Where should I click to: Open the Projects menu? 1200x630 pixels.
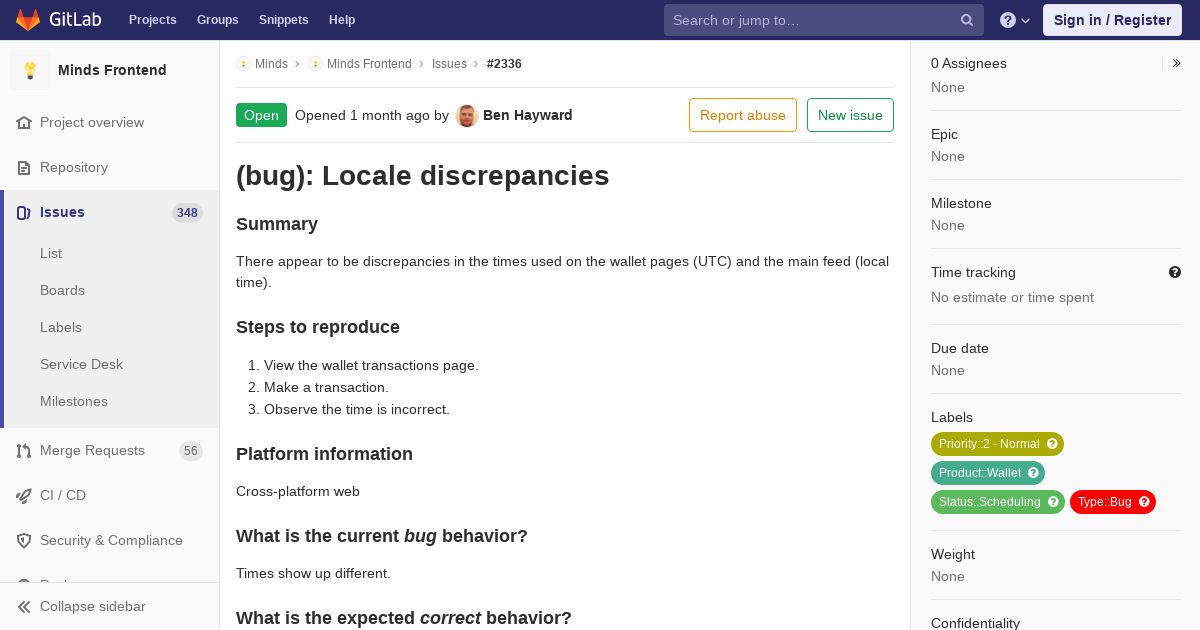153,20
